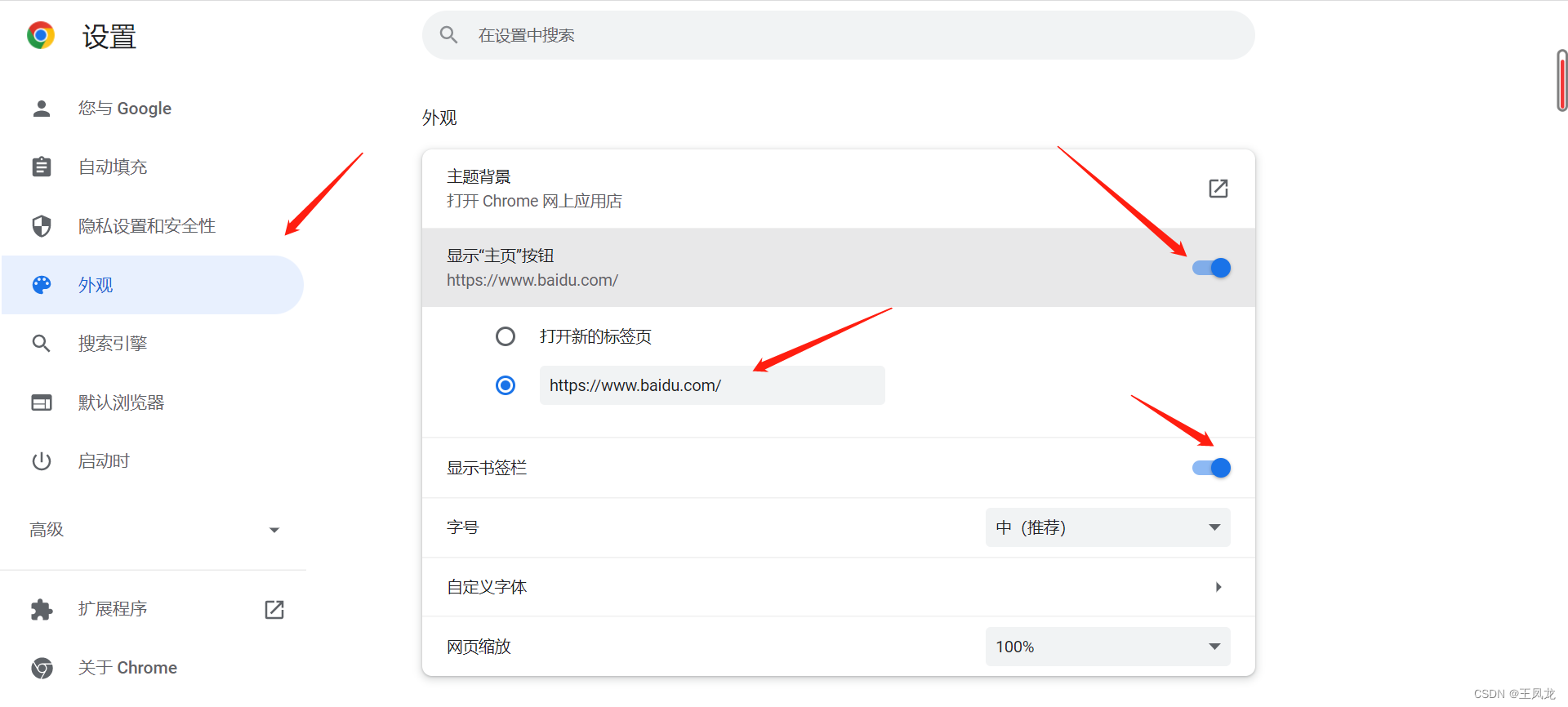Click the puzzle icon for 扩展程序
1568x707 pixels.
pos(42,609)
